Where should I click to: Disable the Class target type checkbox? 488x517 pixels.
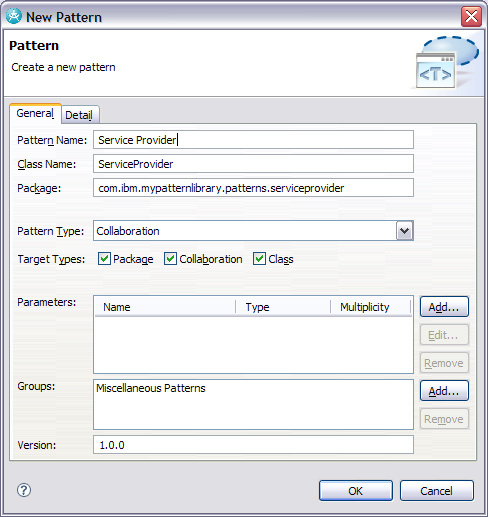[259, 259]
